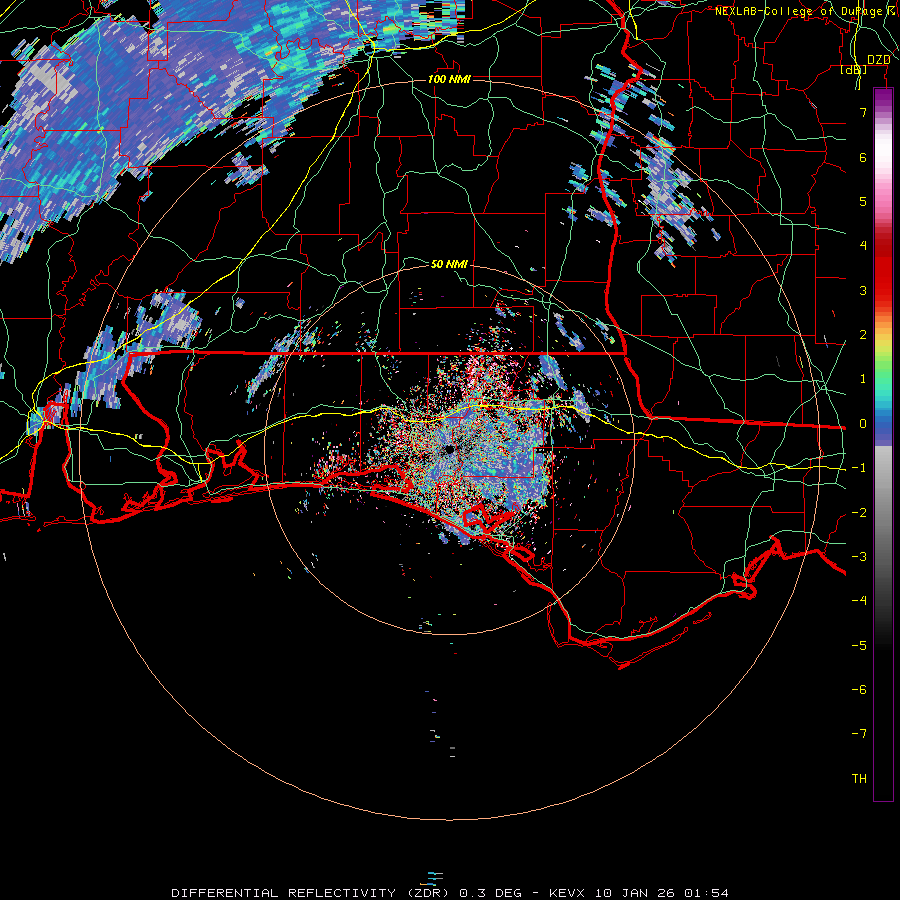Click scale value 1 on legend

click(863, 379)
